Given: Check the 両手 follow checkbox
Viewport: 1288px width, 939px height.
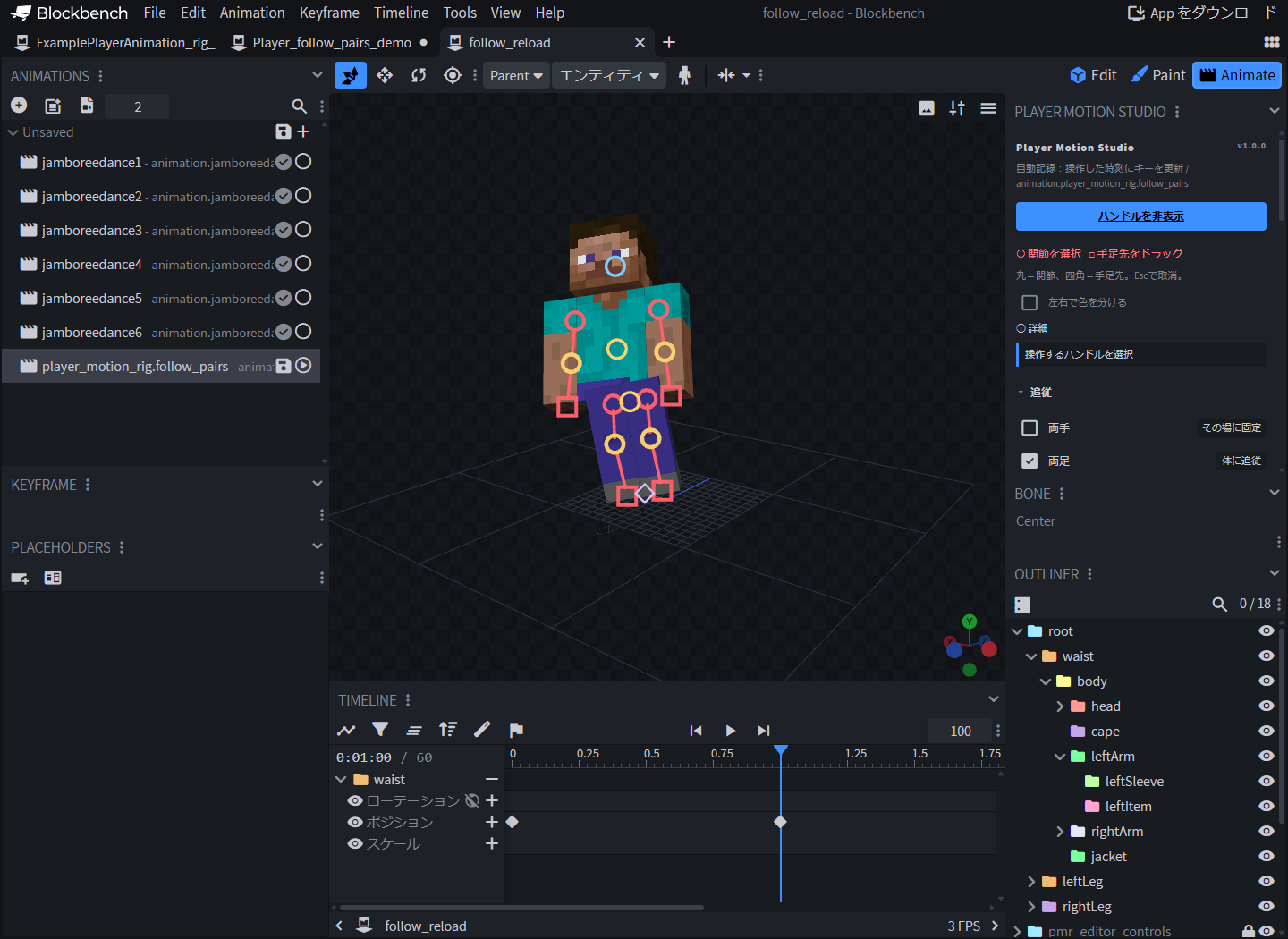Looking at the screenshot, I should click(1030, 427).
